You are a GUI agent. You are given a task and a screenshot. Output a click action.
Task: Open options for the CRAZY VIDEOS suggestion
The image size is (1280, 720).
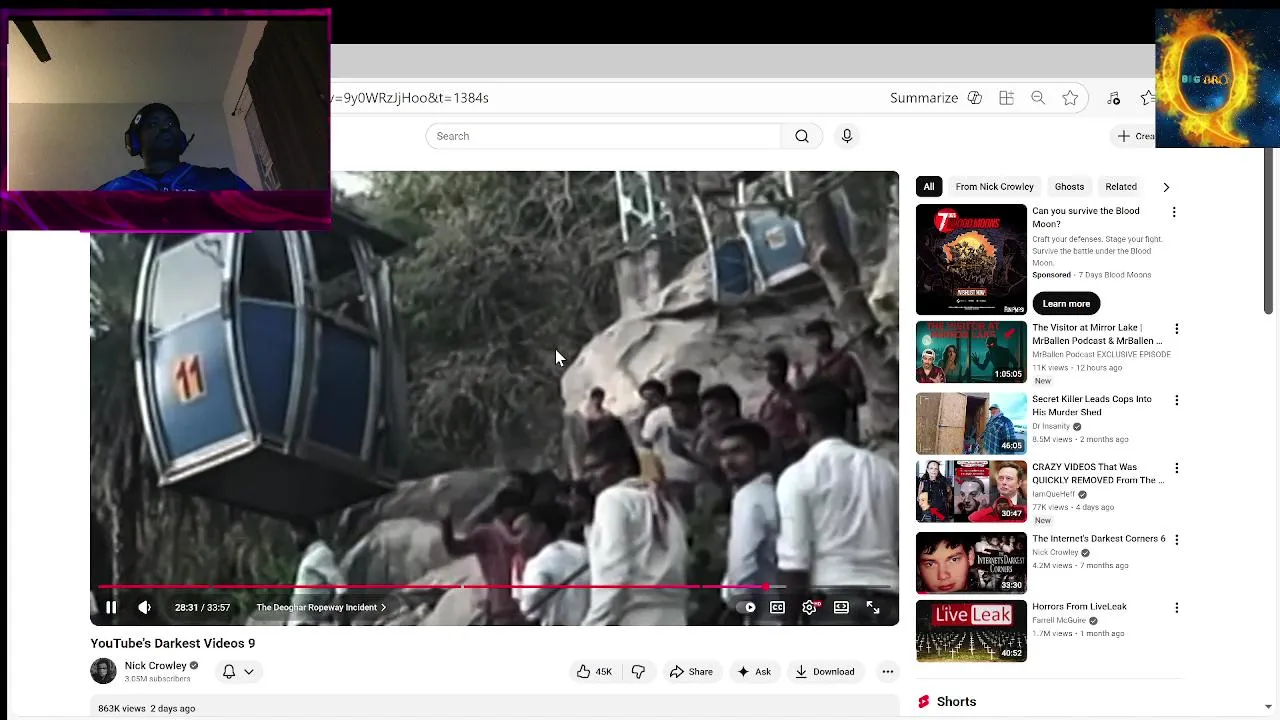tap(1176, 468)
